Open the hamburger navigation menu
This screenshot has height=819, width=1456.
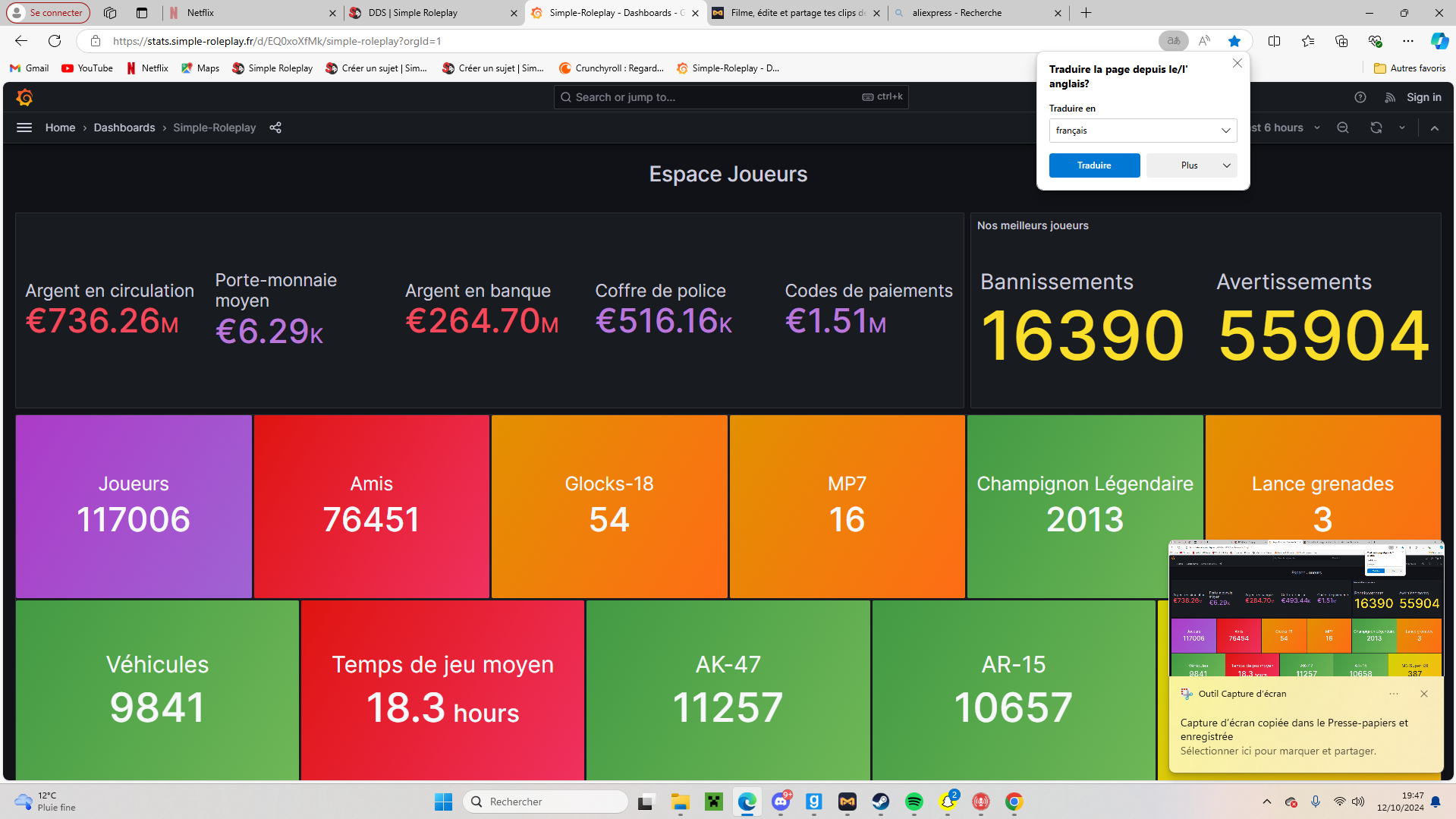pyautogui.click(x=24, y=128)
